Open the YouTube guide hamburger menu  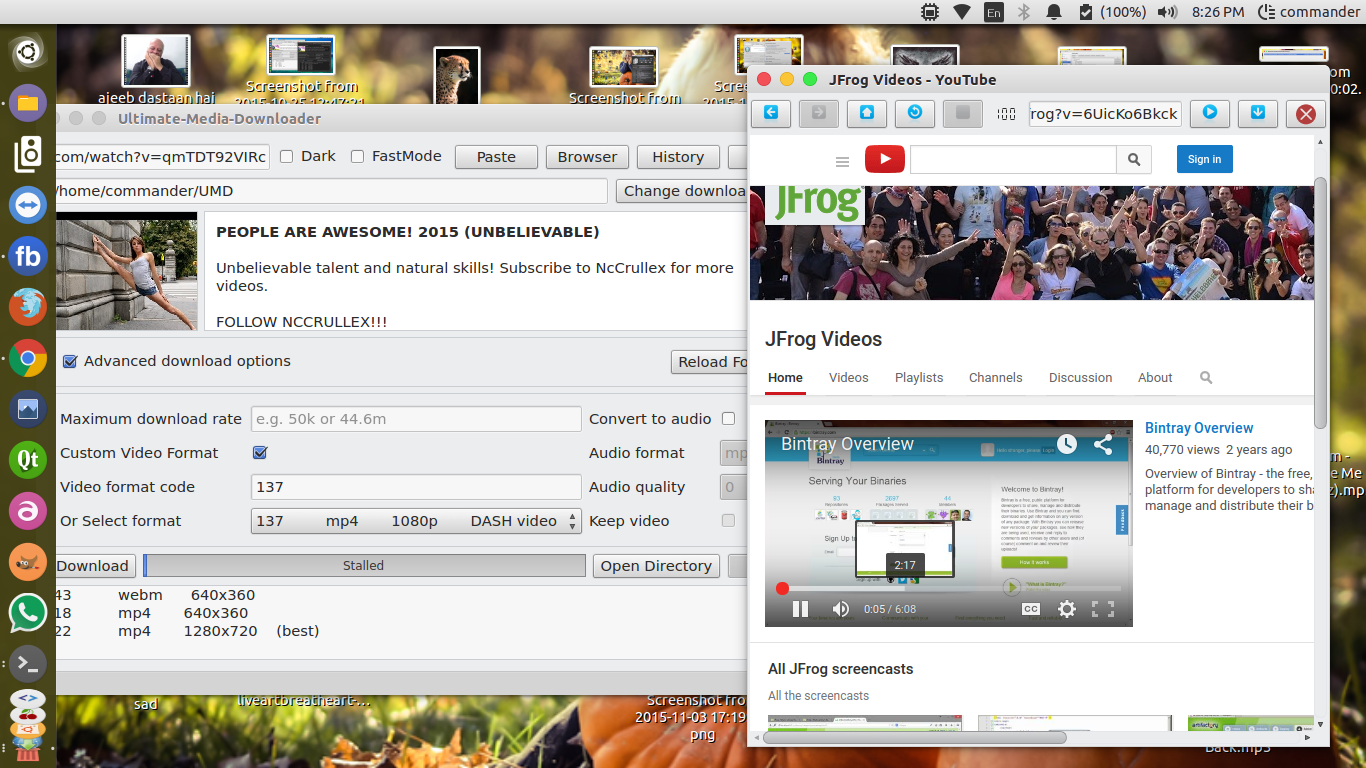tap(843, 160)
